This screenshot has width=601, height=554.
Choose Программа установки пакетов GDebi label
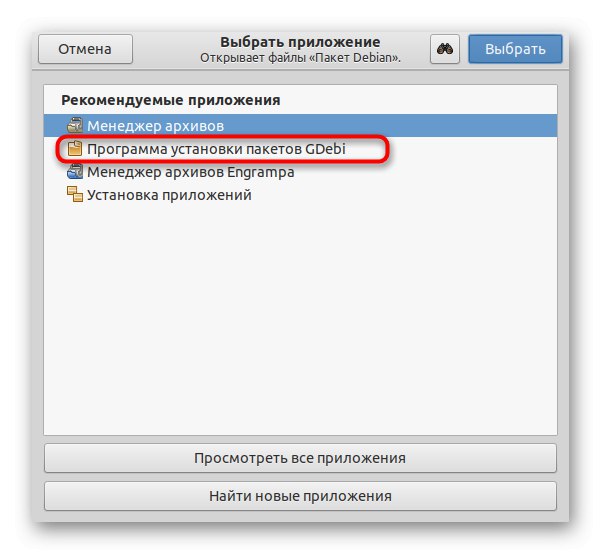coord(216,149)
